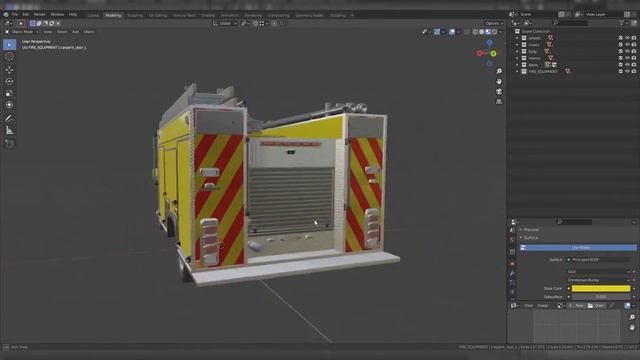
Task: Click the green Y axis on navigation gizmo
Action: coord(493,53)
